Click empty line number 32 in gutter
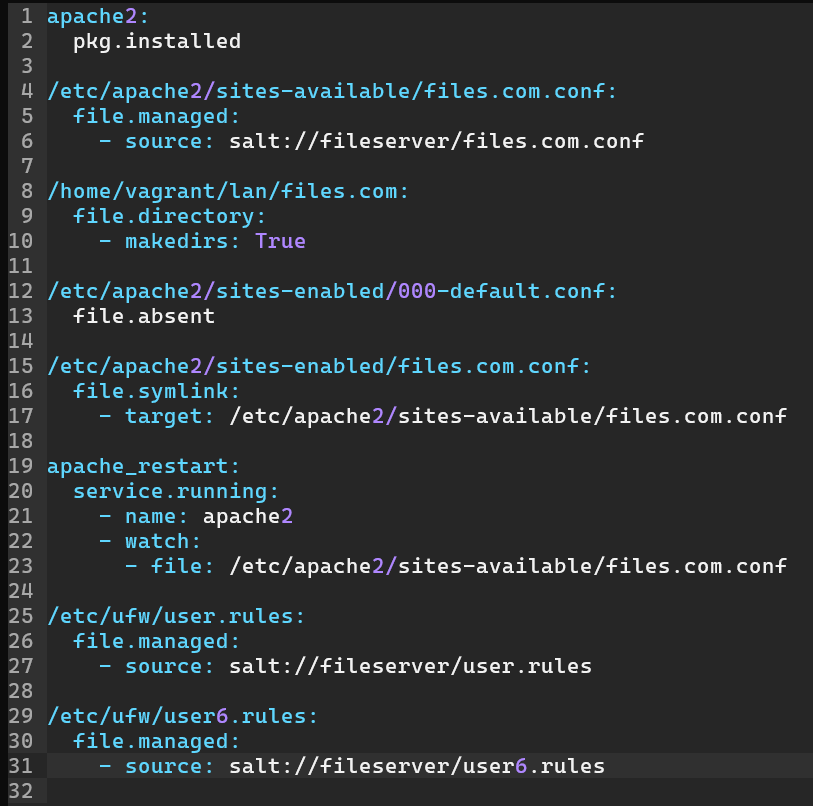 20,791
